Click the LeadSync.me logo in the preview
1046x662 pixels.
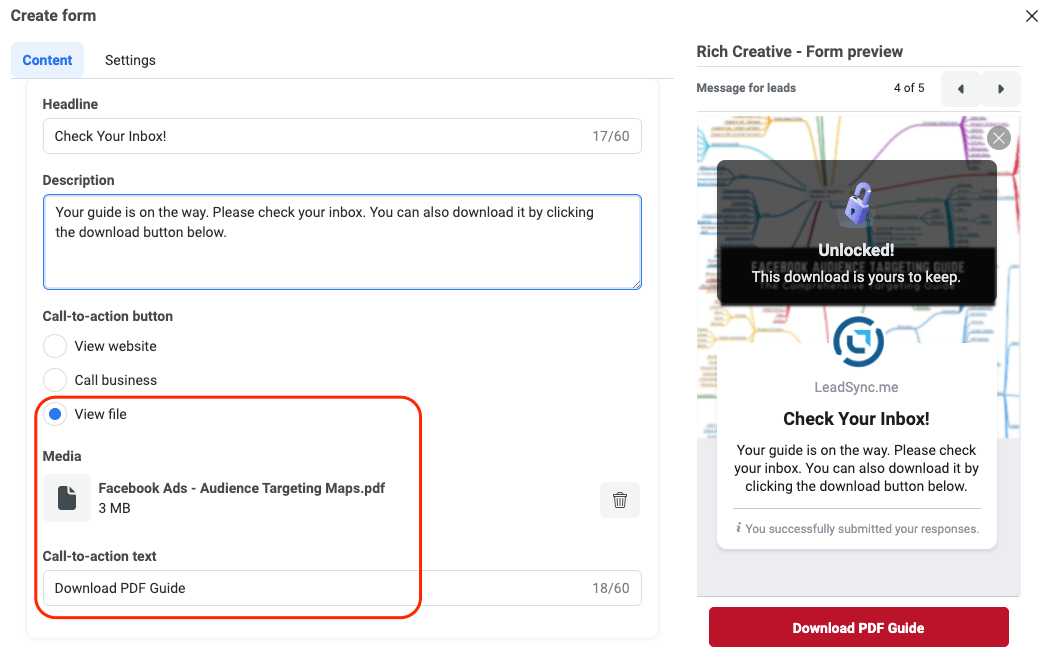click(x=856, y=341)
